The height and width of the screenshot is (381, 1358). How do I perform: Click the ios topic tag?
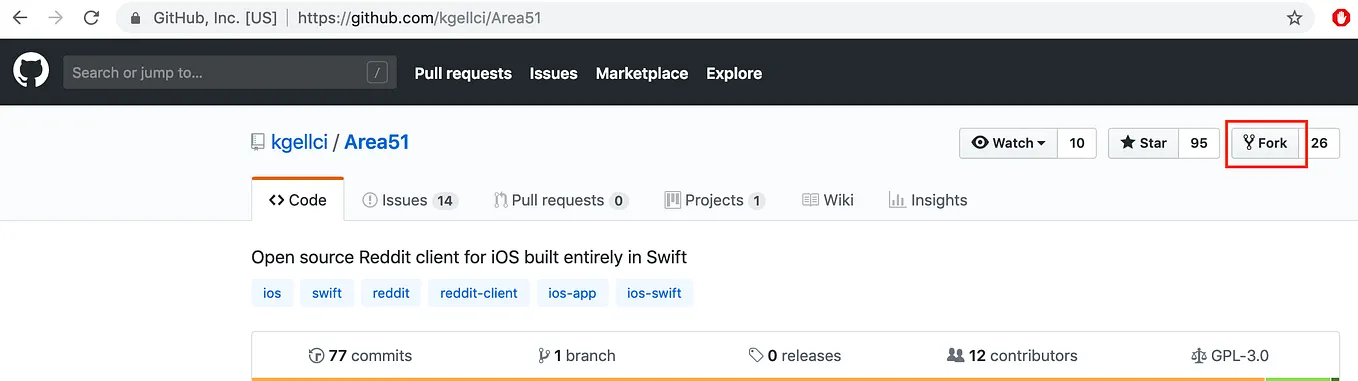pos(272,293)
